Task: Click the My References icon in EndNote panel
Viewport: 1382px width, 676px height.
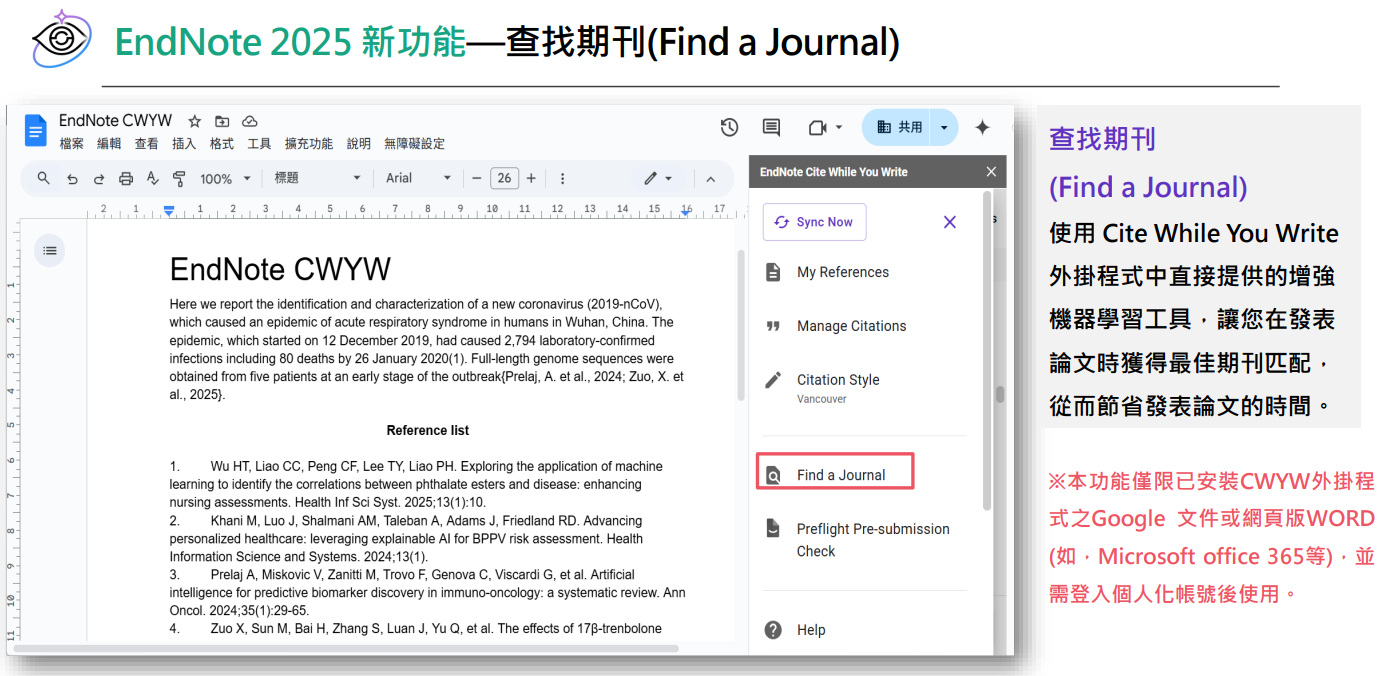Action: 773,271
